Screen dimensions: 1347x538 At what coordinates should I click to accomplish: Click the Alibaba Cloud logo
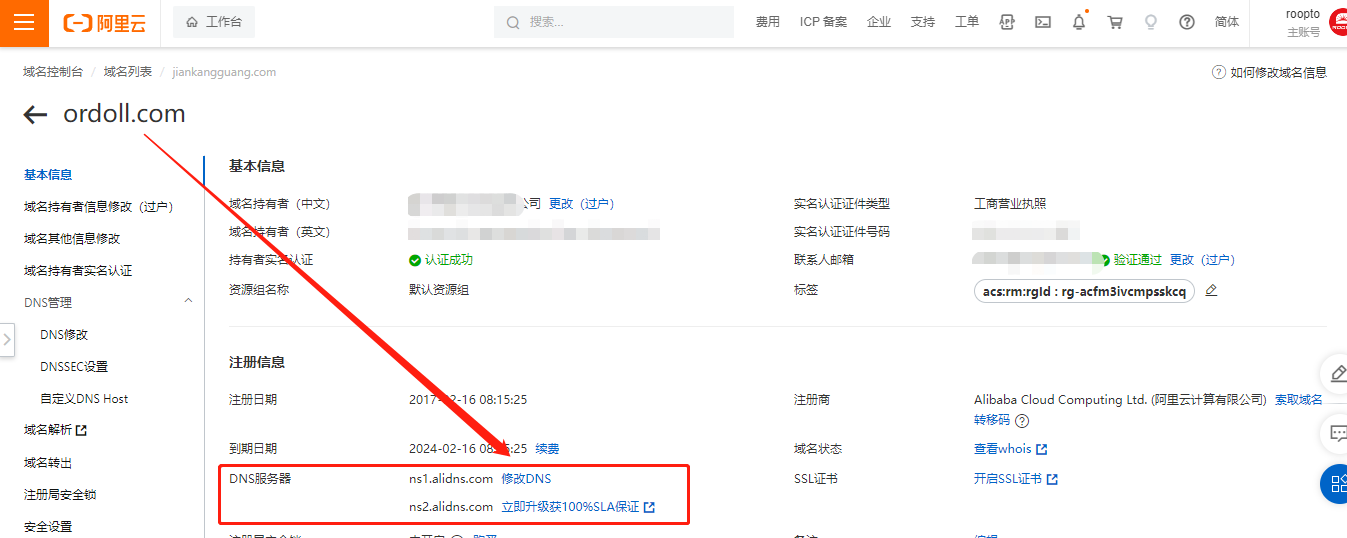click(x=105, y=22)
